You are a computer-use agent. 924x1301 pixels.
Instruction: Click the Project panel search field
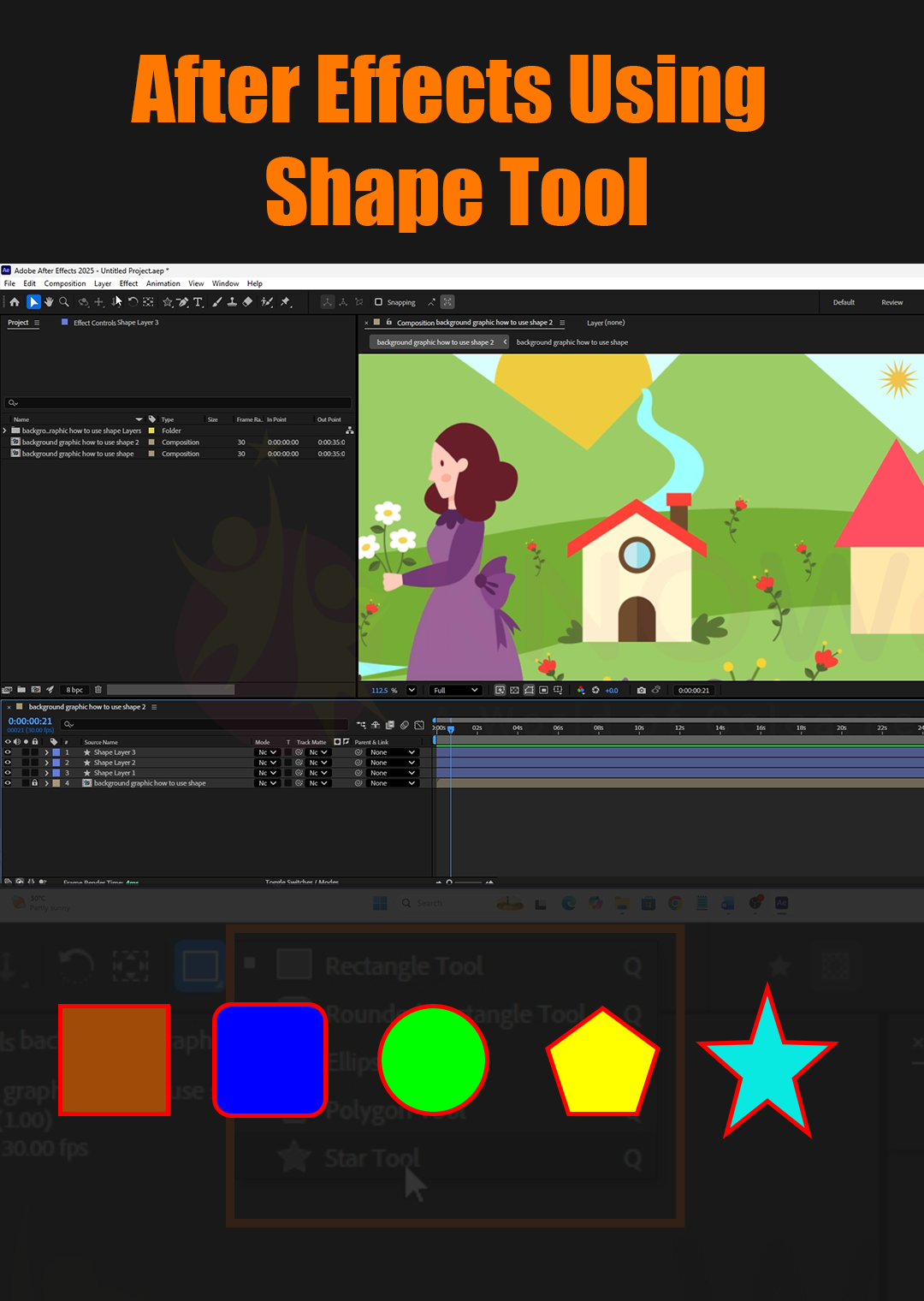(178, 402)
